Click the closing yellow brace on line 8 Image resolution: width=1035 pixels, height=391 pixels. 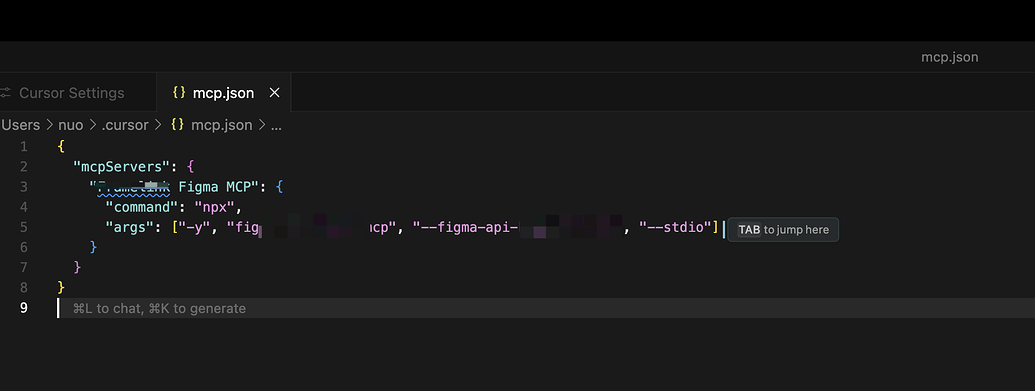(61, 287)
